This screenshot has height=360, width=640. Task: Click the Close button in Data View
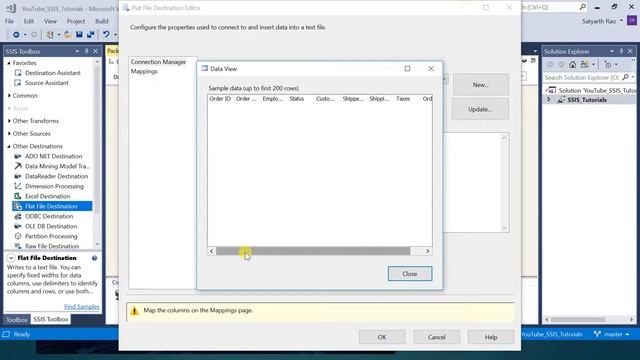click(x=409, y=274)
